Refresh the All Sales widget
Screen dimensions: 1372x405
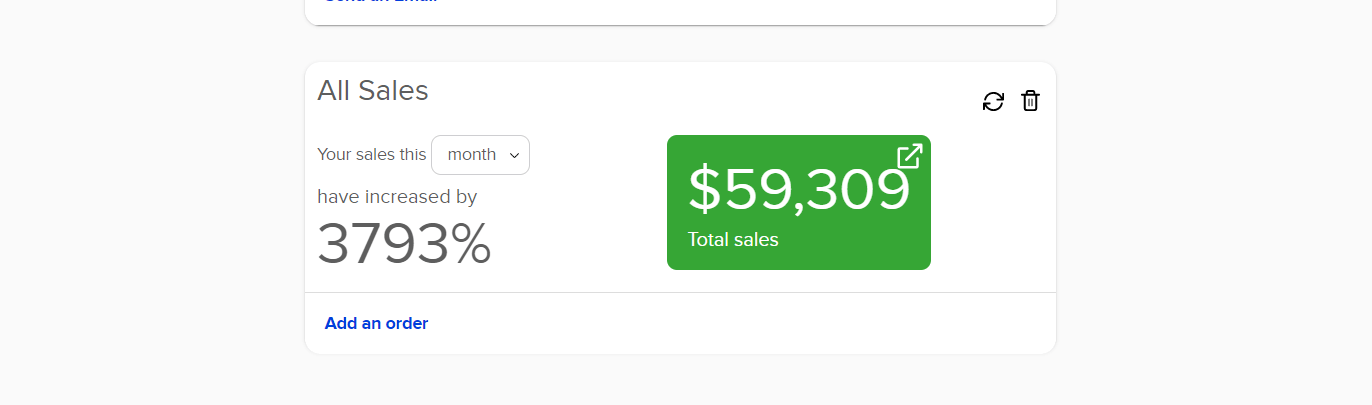tap(993, 101)
